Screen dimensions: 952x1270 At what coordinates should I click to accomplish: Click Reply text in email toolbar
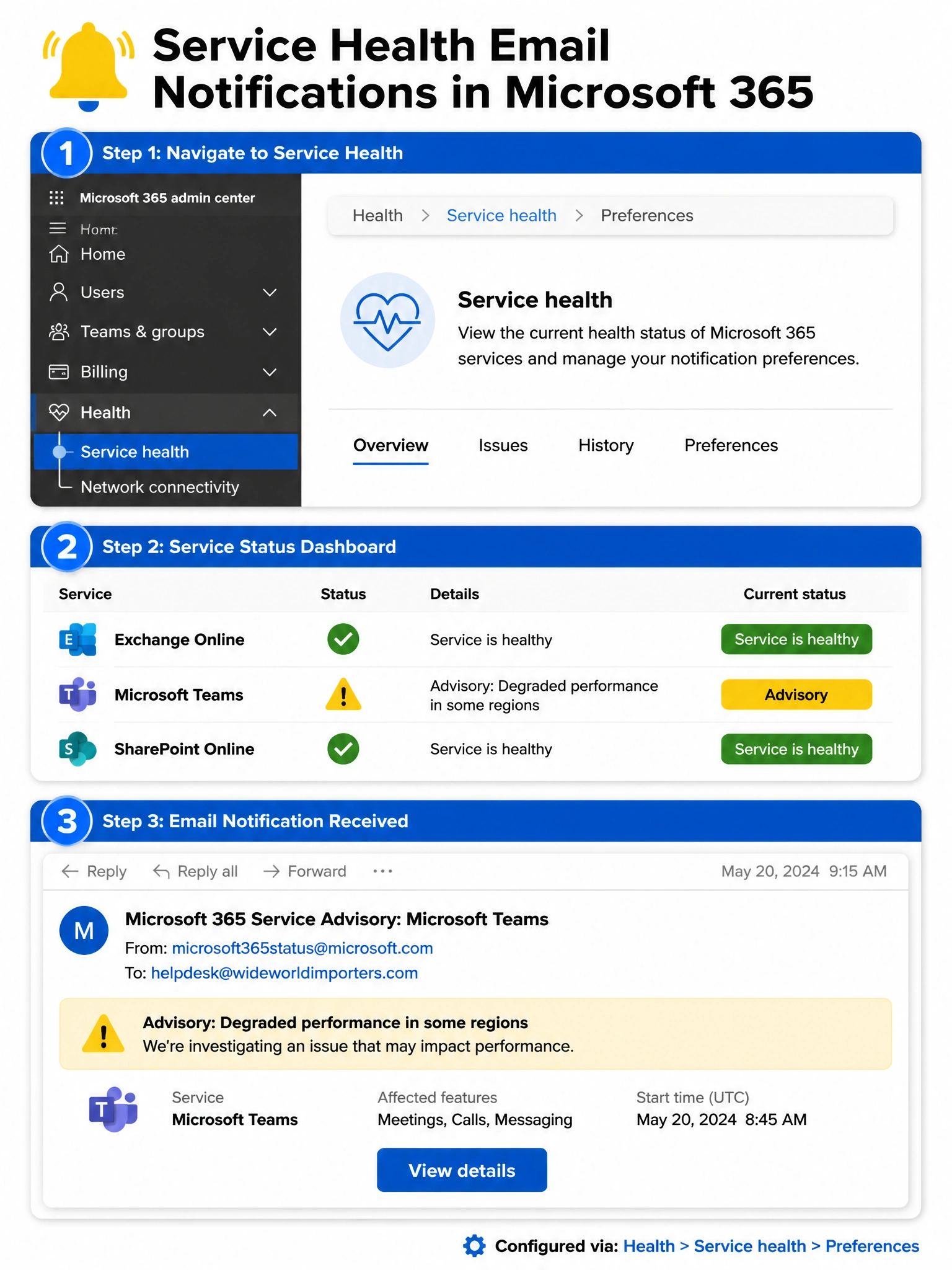coord(107,871)
